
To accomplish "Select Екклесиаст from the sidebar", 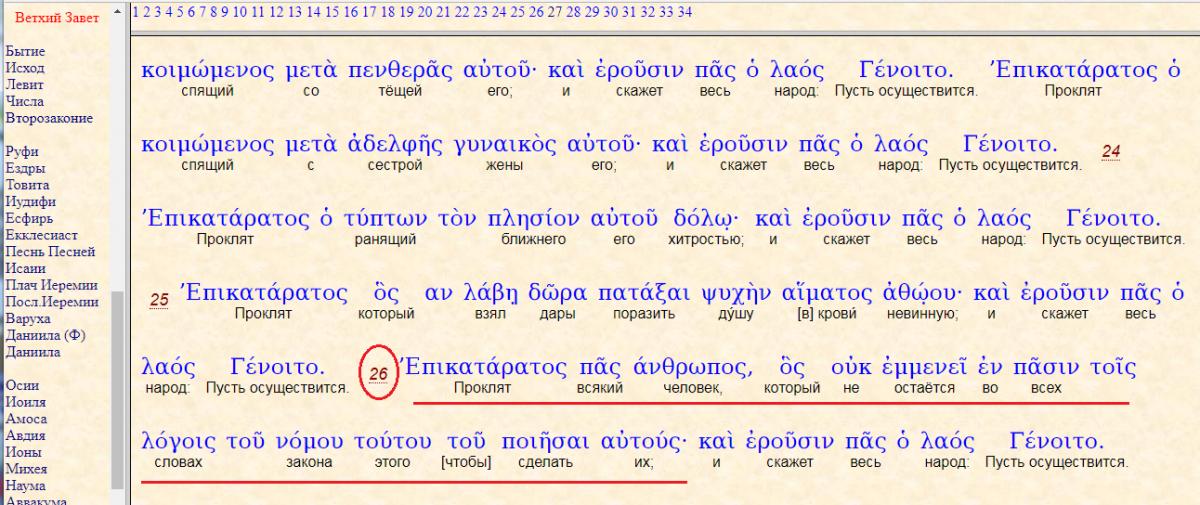I will point(43,236).
